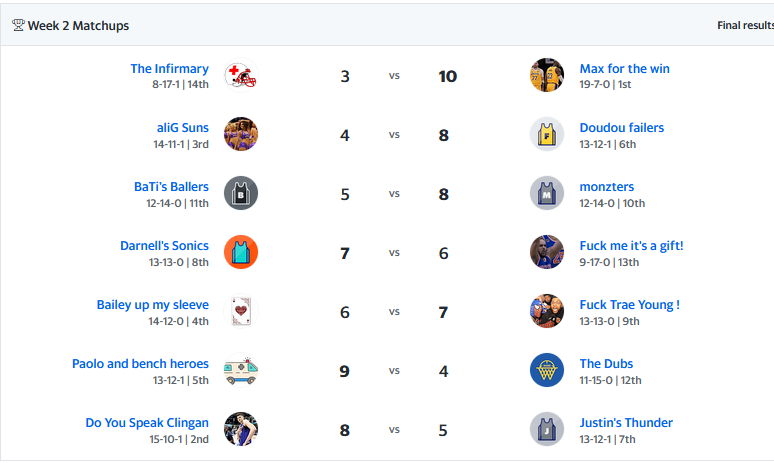774x463 pixels.
Task: Open Do You Speak Clingan team link
Action: coord(147,423)
